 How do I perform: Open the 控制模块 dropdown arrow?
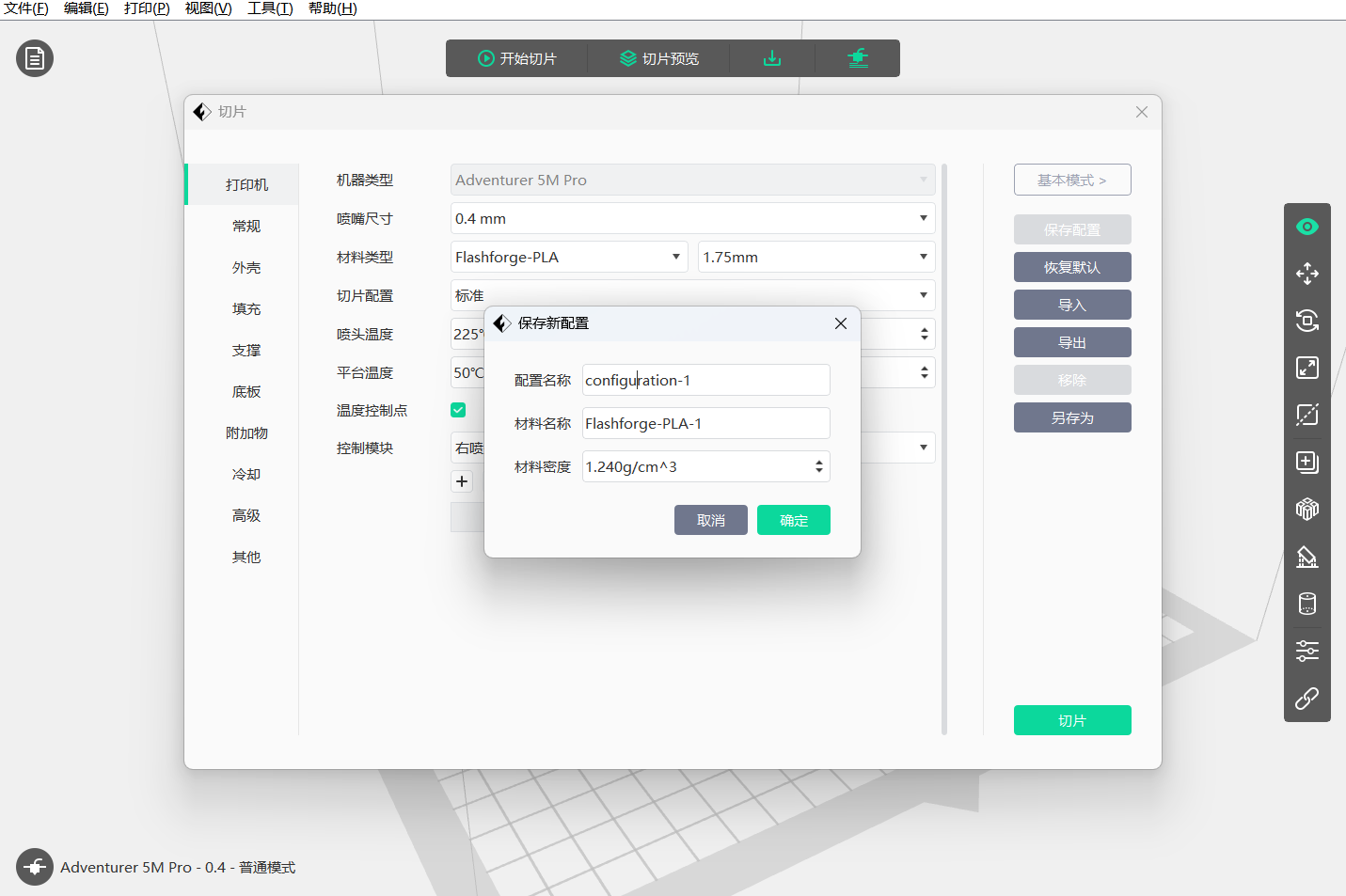pyautogui.click(x=924, y=448)
